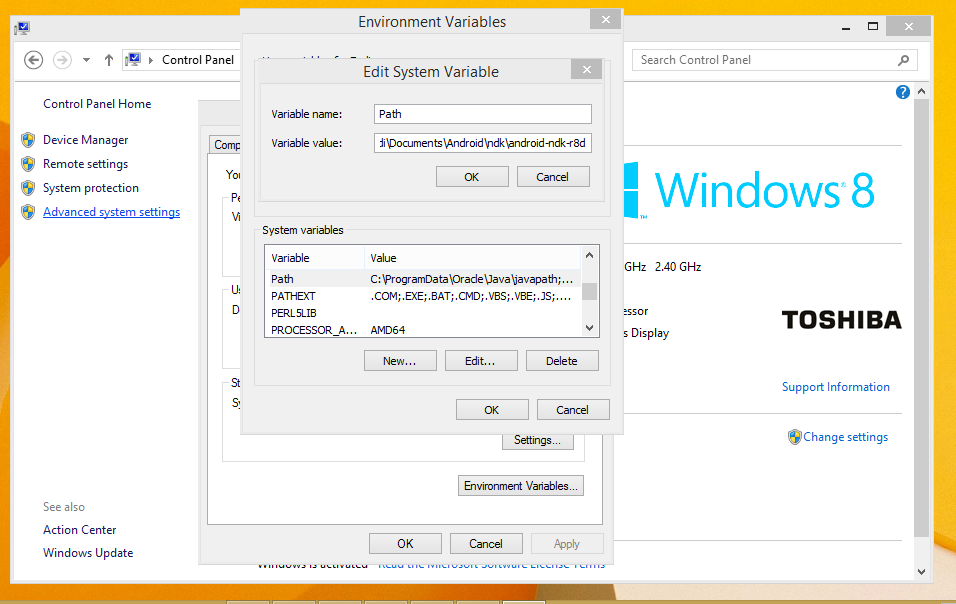Select the Path row in System variables
Screen dimensions: 956x604
[x=424, y=279]
